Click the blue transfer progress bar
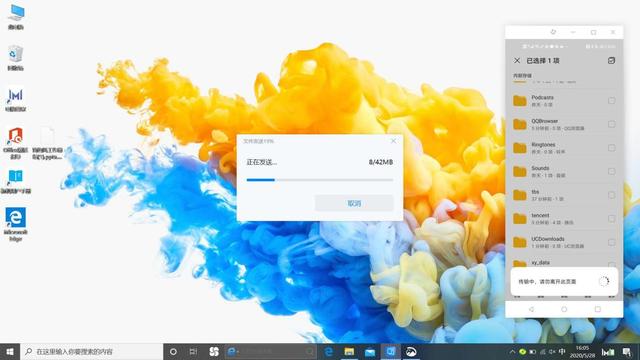This screenshot has width=640, height=360. [x=320, y=180]
